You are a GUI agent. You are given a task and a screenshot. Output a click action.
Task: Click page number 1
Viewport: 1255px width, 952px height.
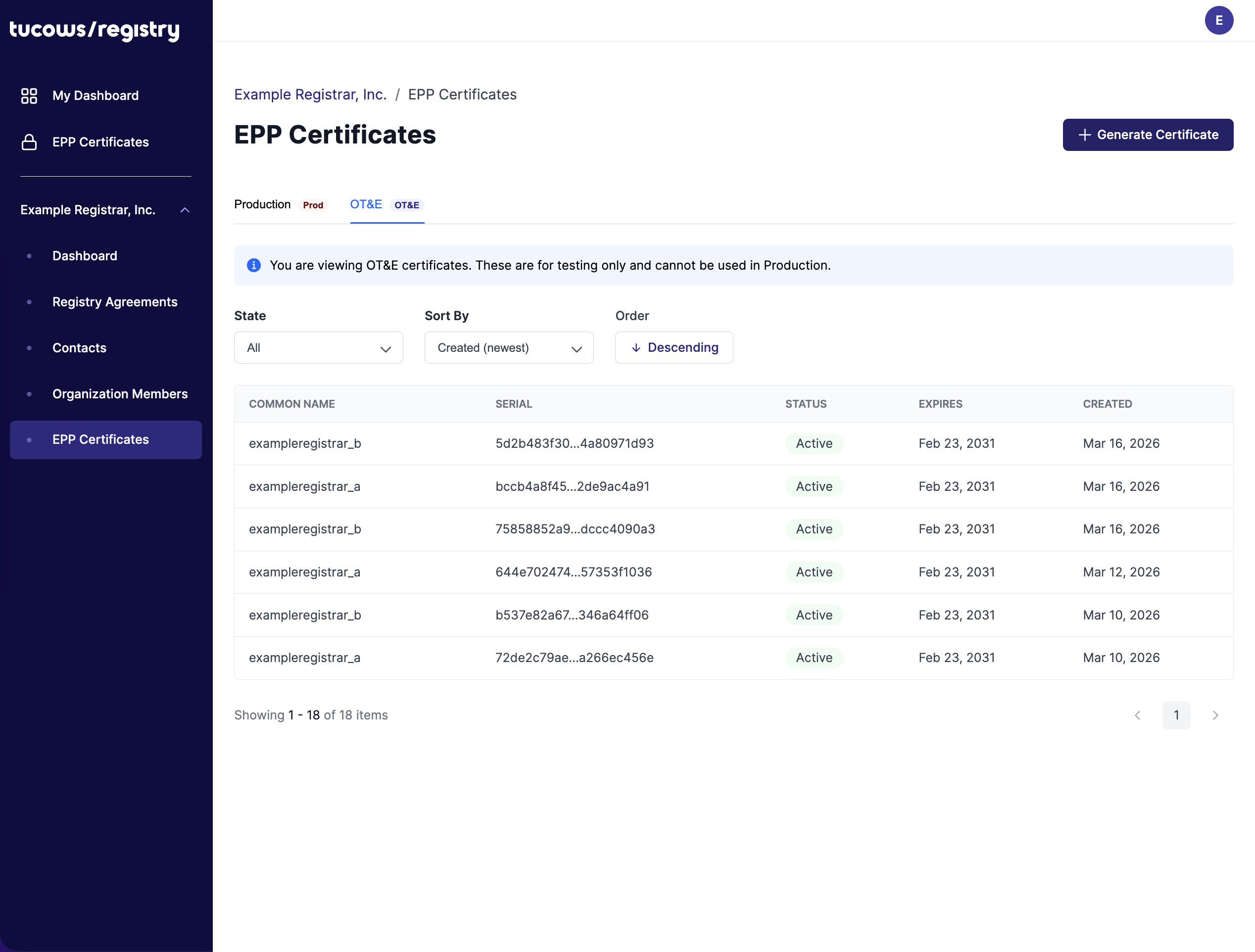(x=1176, y=715)
